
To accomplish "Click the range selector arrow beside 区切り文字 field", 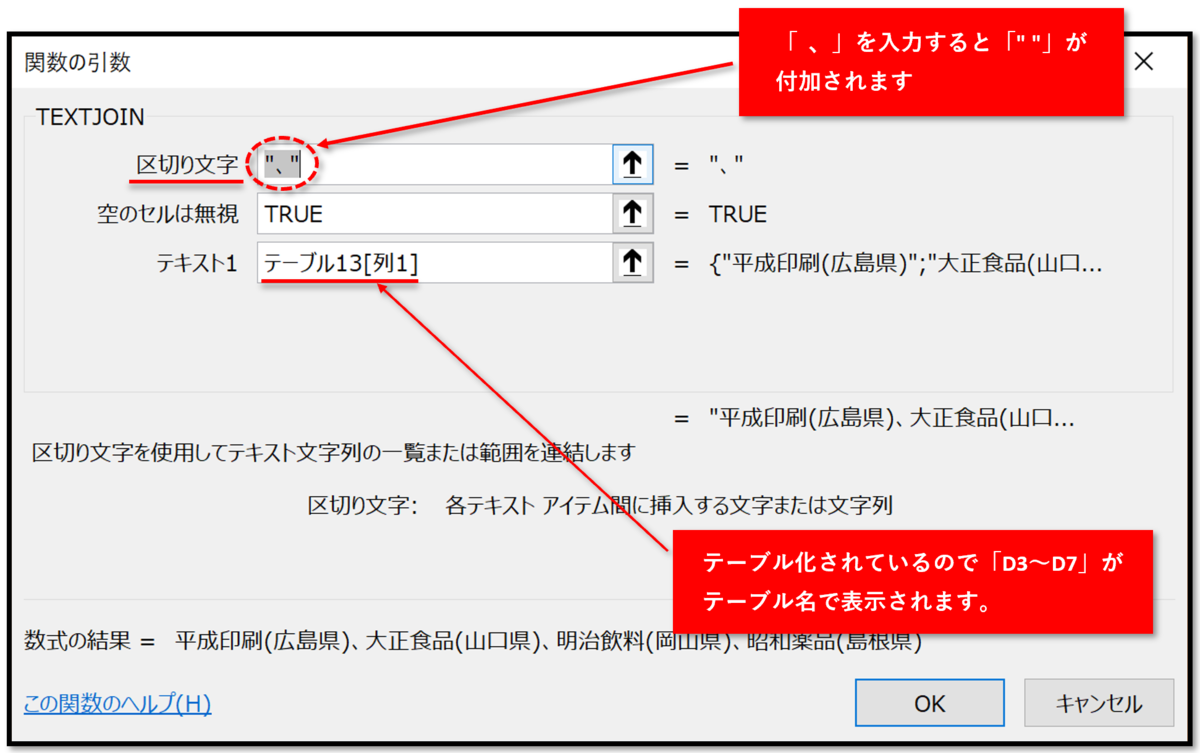I will [x=633, y=164].
